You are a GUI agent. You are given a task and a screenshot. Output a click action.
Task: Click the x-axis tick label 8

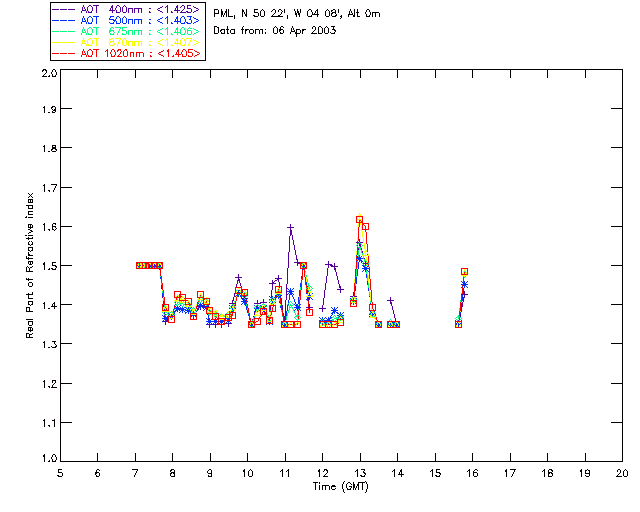point(173,473)
